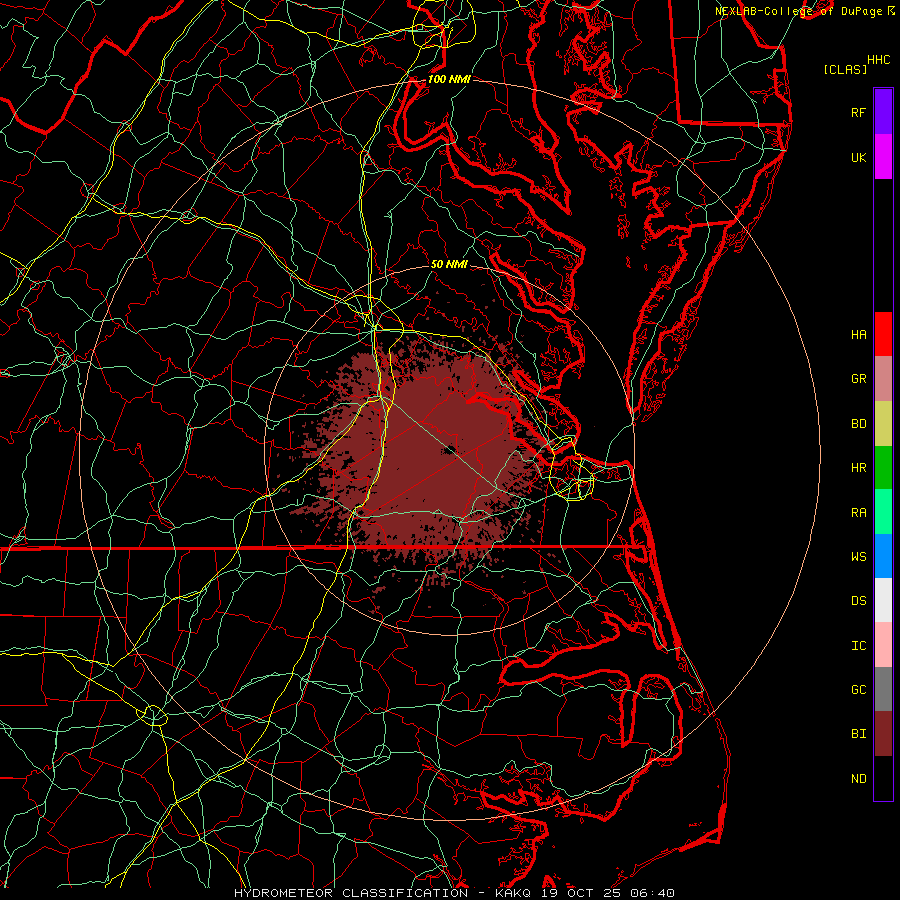Click the BD legend label
The image size is (900, 900).
[858, 424]
